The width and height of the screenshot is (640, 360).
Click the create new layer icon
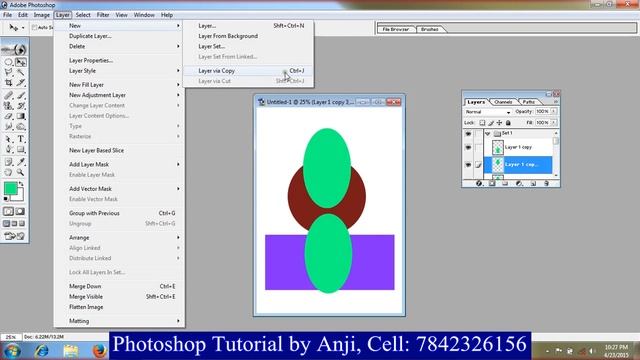tap(533, 184)
